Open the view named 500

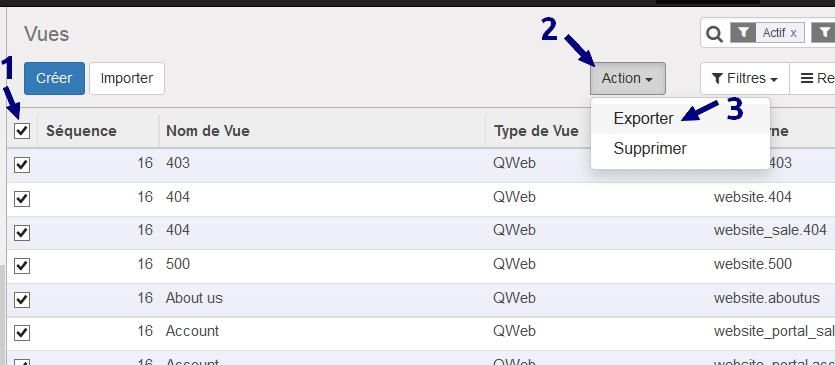coord(178,264)
